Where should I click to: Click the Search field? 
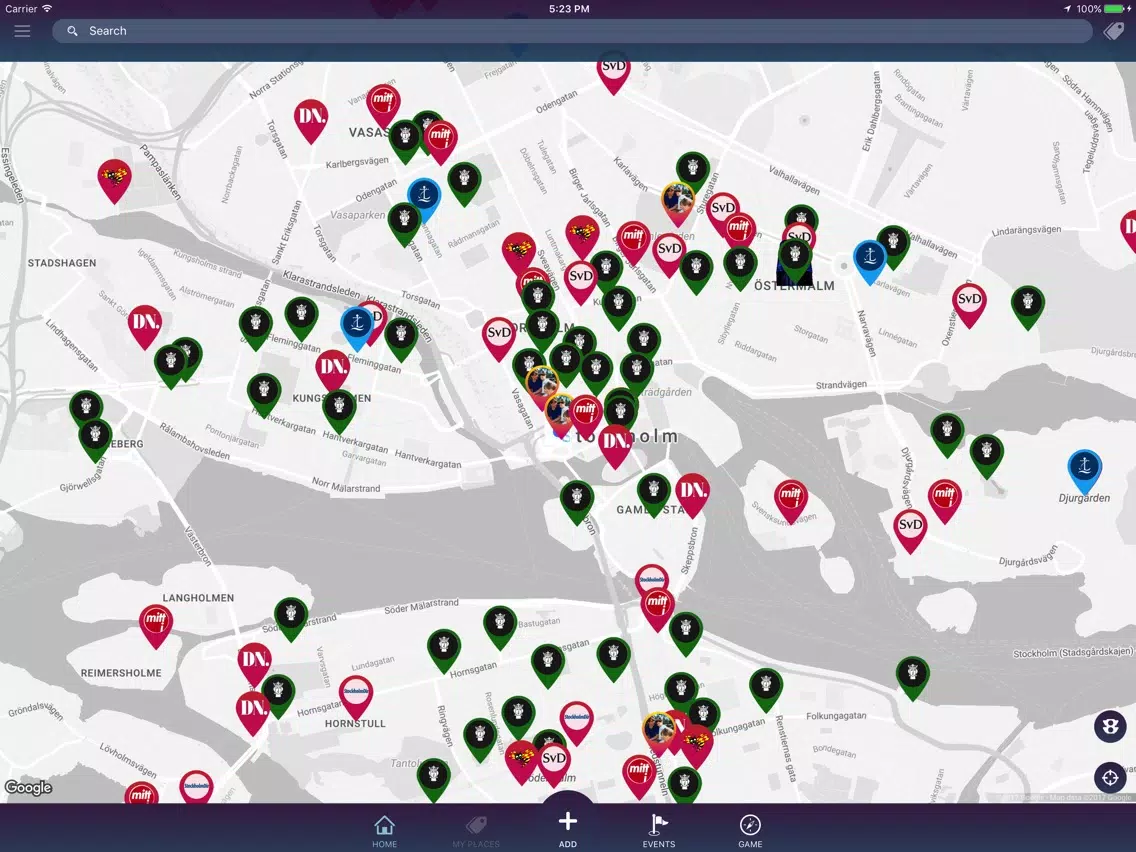[572, 30]
